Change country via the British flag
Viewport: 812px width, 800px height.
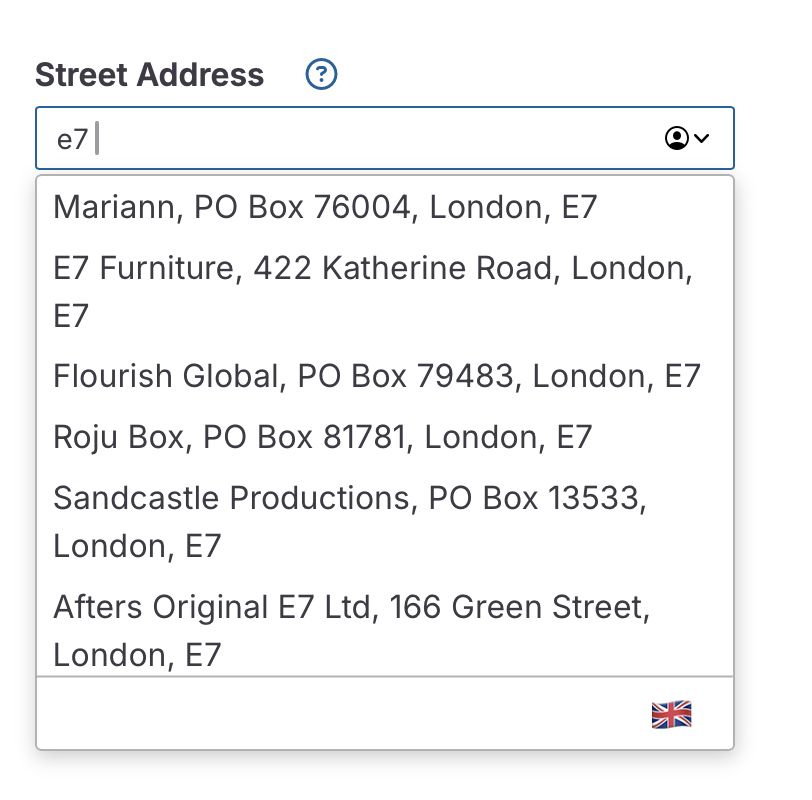point(671,714)
